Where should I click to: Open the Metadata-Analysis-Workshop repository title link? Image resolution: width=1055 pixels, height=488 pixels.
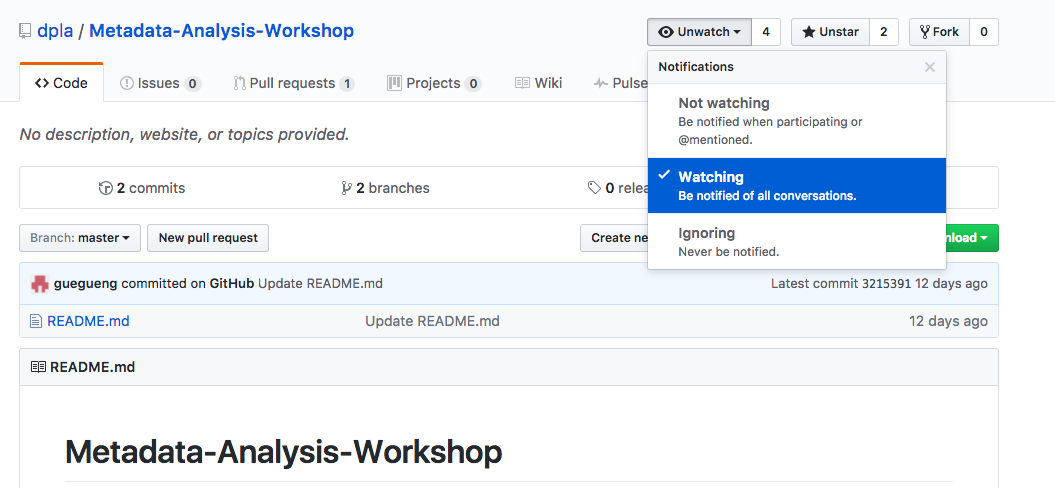(x=221, y=31)
